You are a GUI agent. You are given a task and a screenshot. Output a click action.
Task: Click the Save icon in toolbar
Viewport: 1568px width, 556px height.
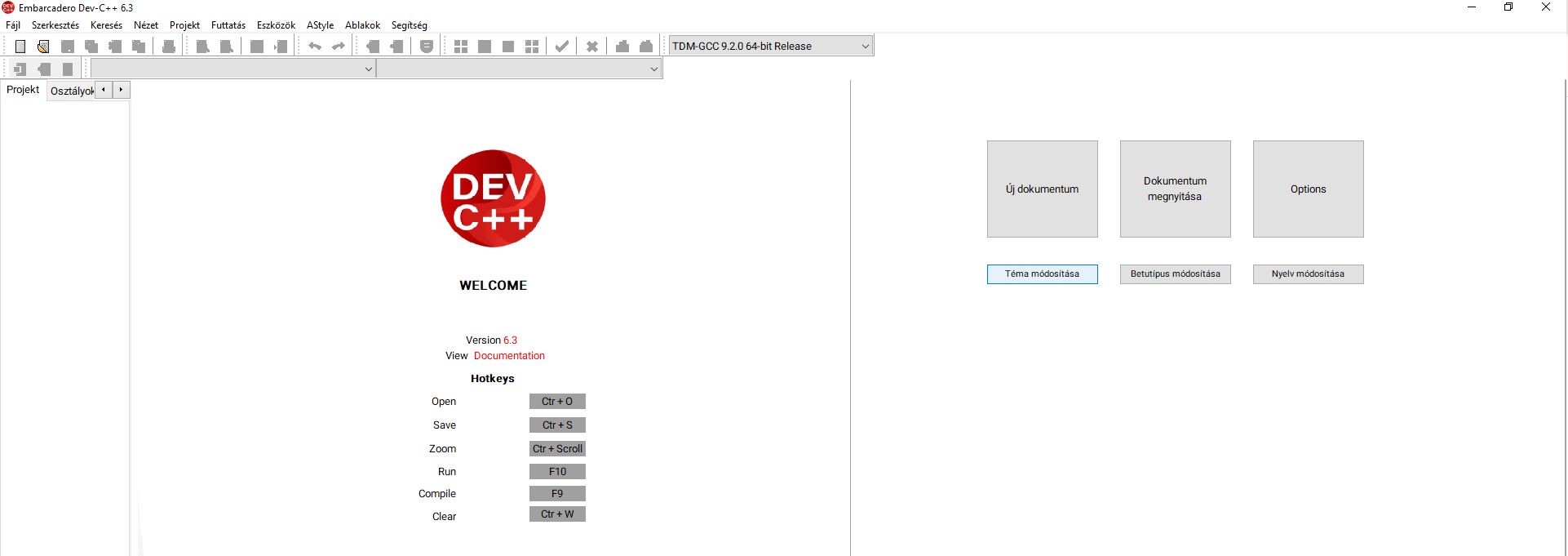(x=68, y=47)
